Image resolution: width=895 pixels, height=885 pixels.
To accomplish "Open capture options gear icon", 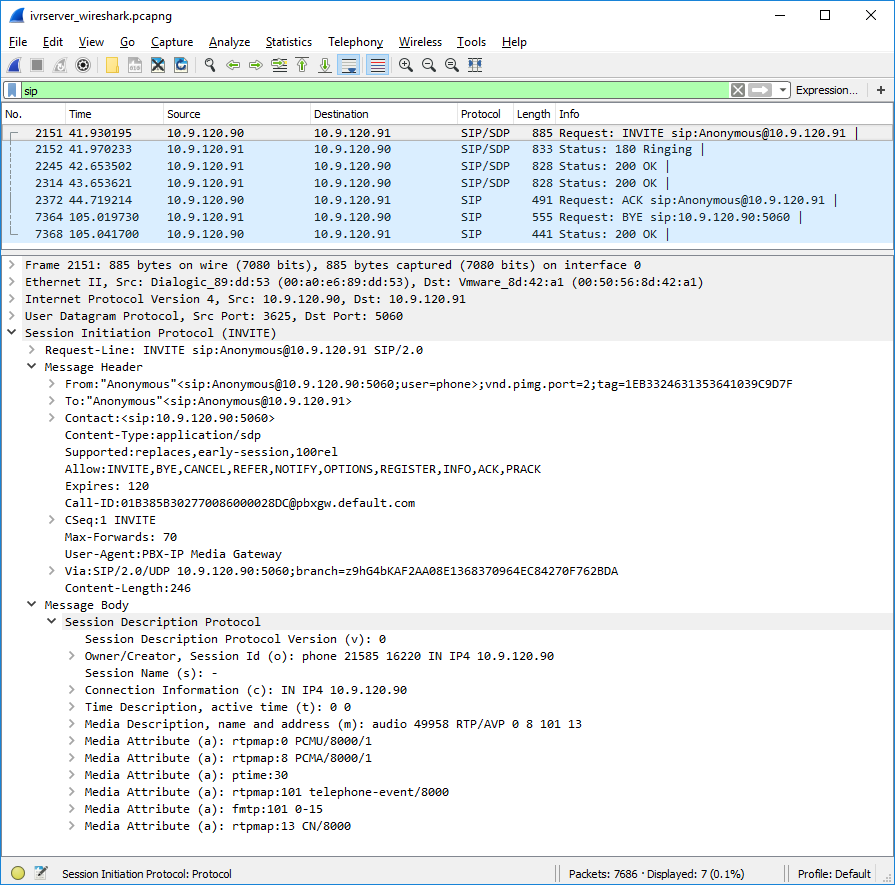I will click(83, 65).
